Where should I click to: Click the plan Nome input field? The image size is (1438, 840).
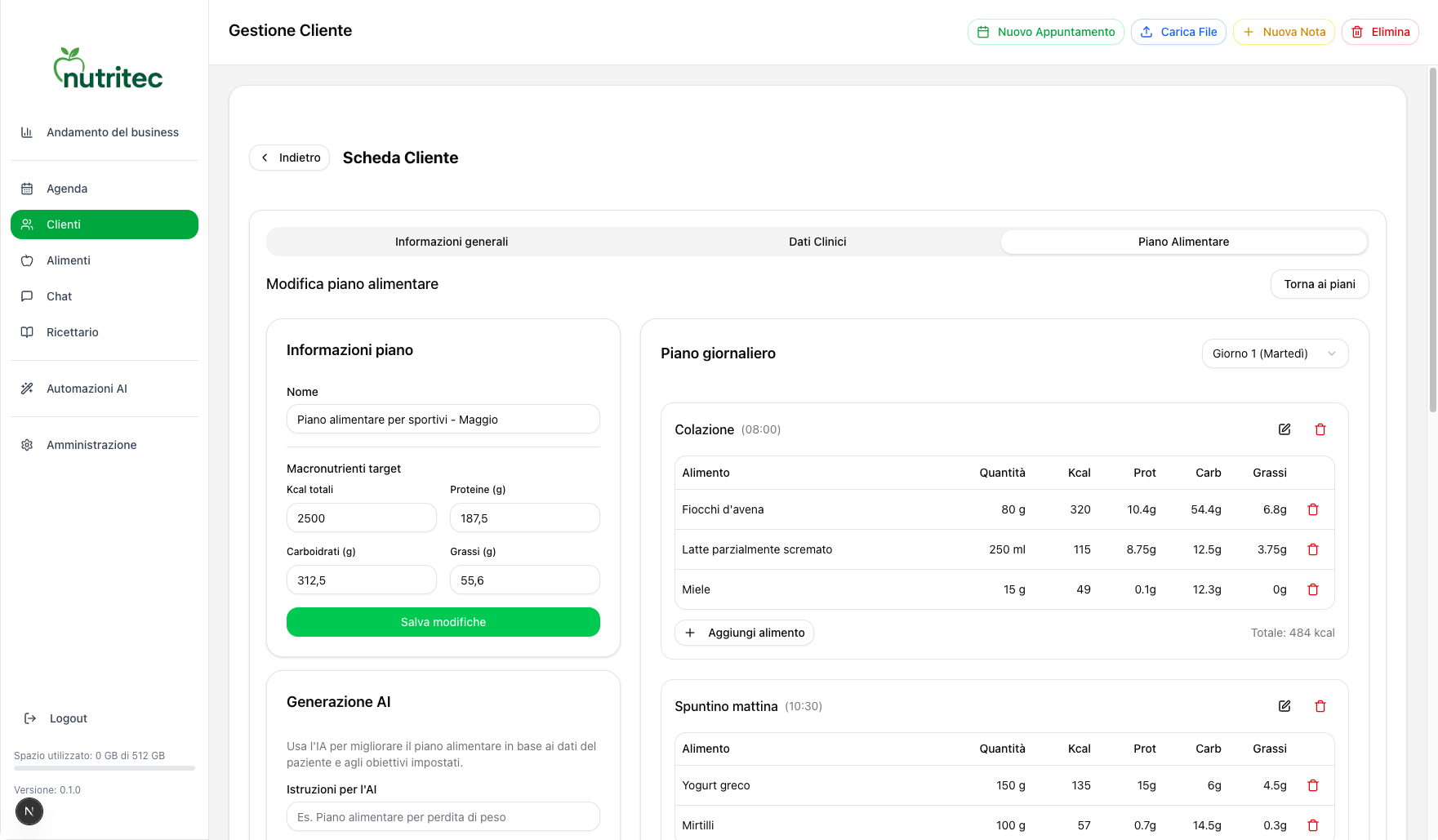(443, 420)
